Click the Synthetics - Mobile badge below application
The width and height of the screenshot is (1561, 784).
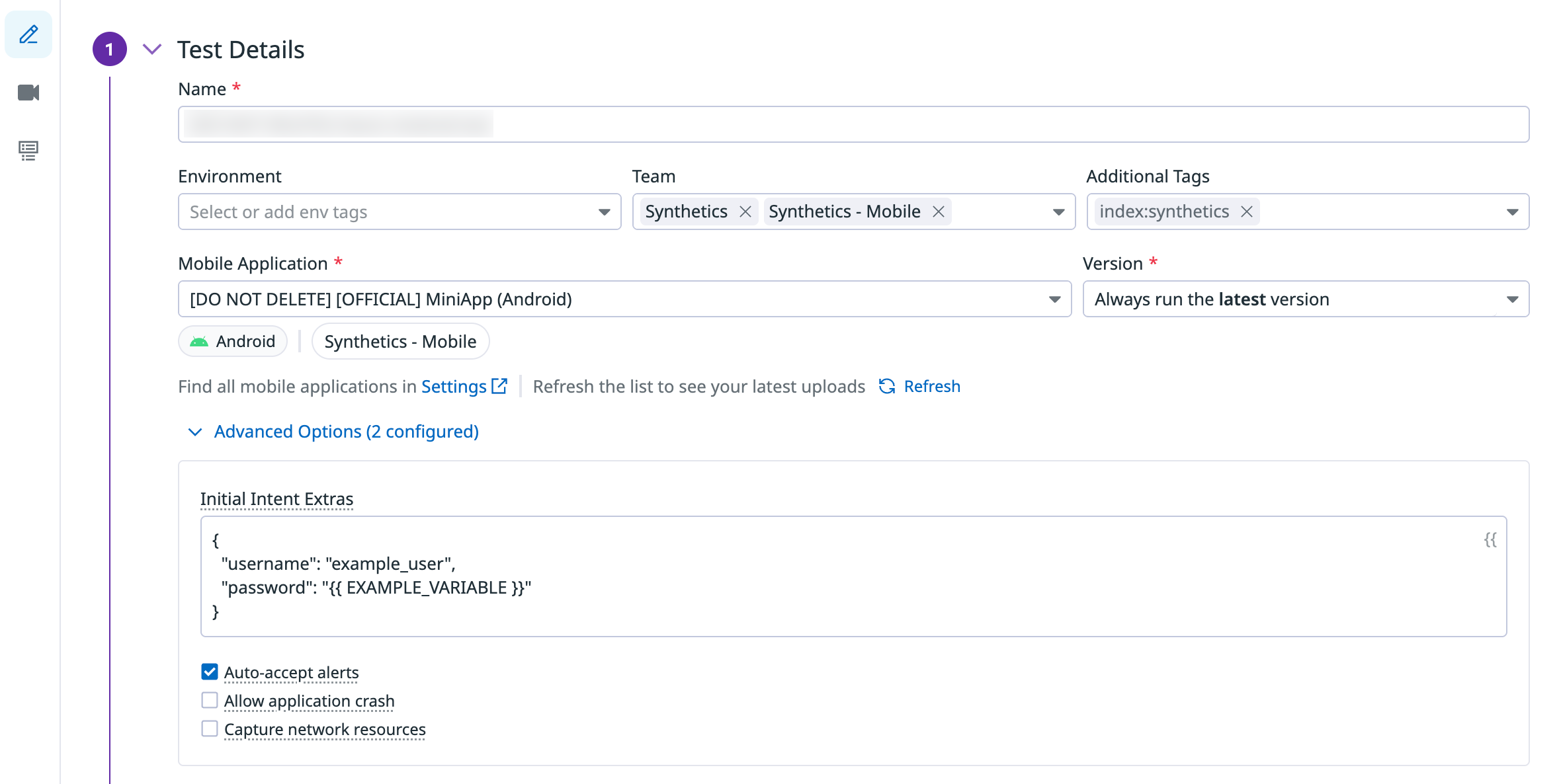pos(400,341)
